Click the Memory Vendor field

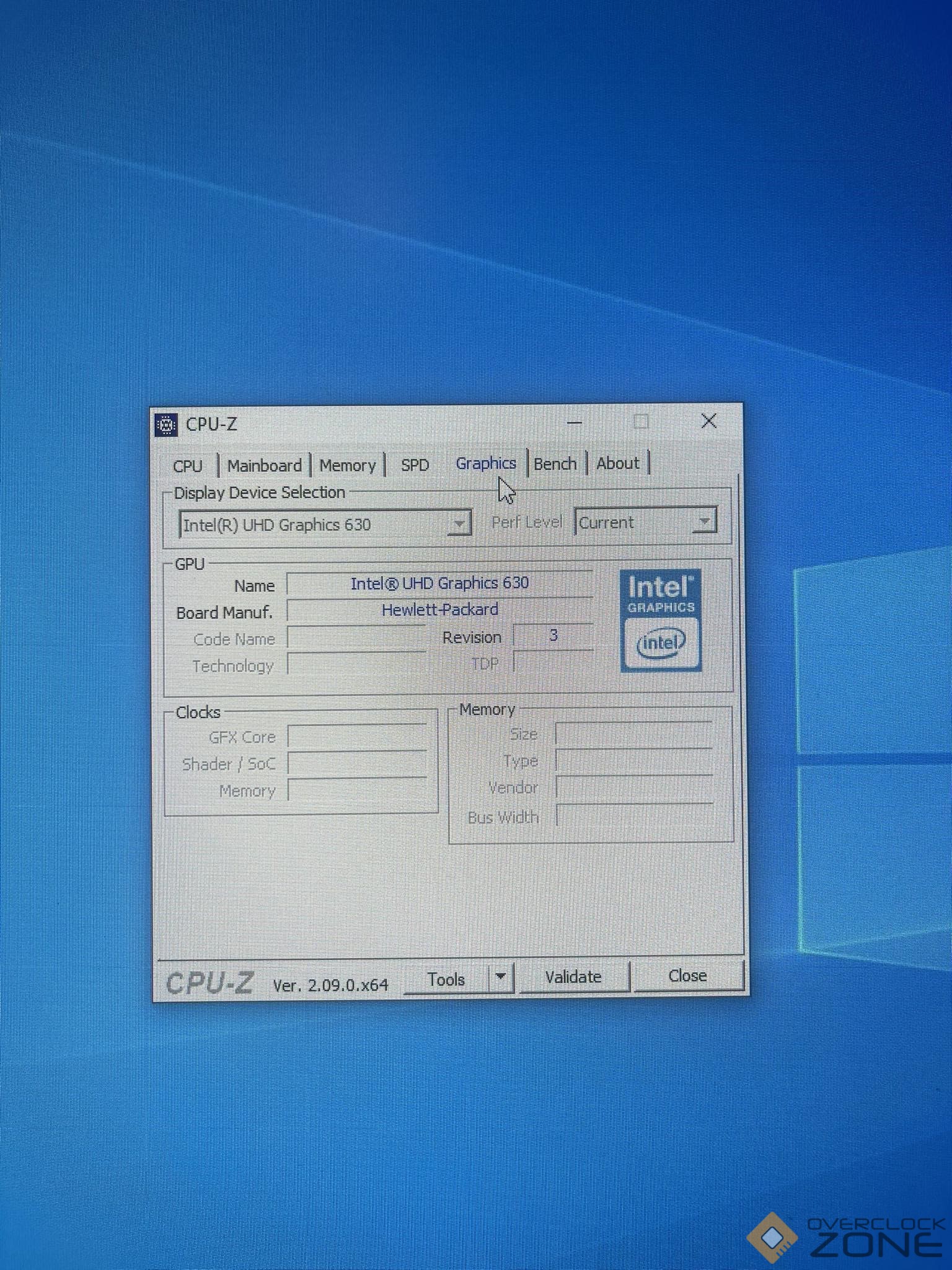pos(634,788)
